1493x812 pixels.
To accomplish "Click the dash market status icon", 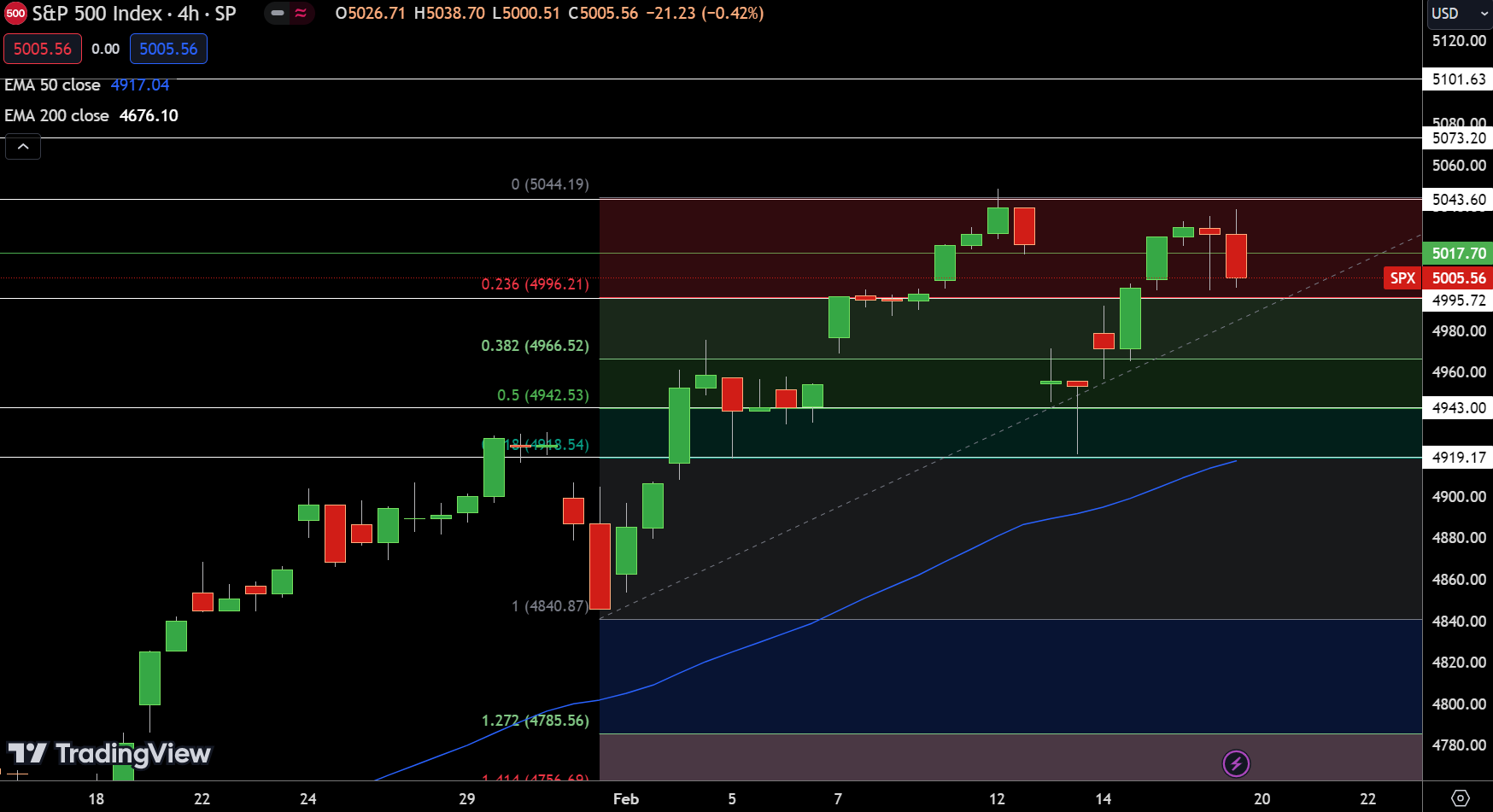I will click(278, 14).
